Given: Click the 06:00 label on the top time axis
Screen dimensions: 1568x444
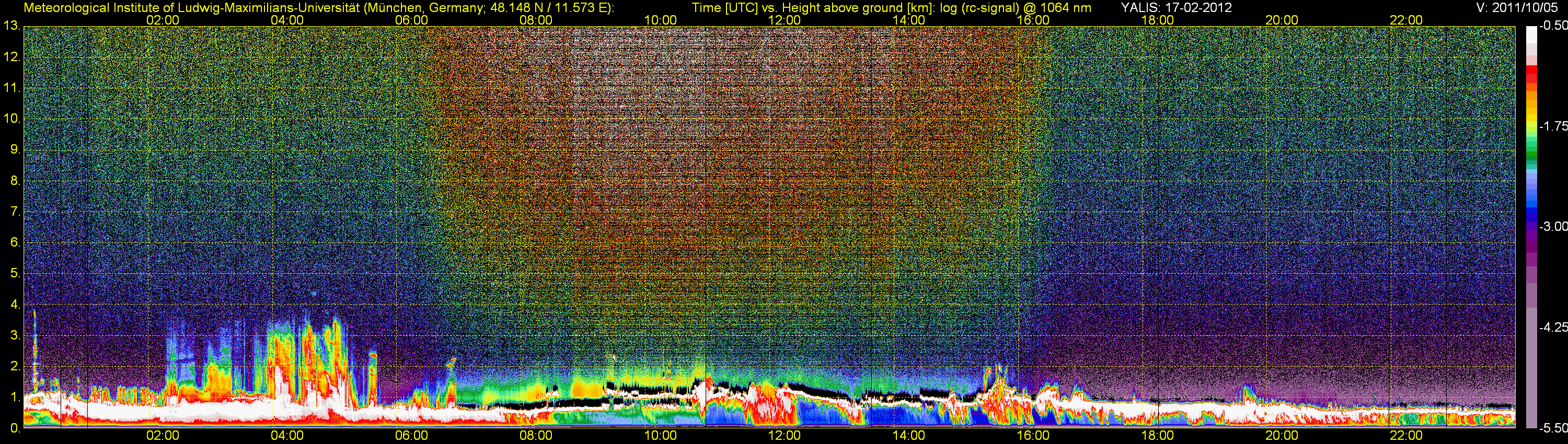Looking at the screenshot, I should coord(411,20).
